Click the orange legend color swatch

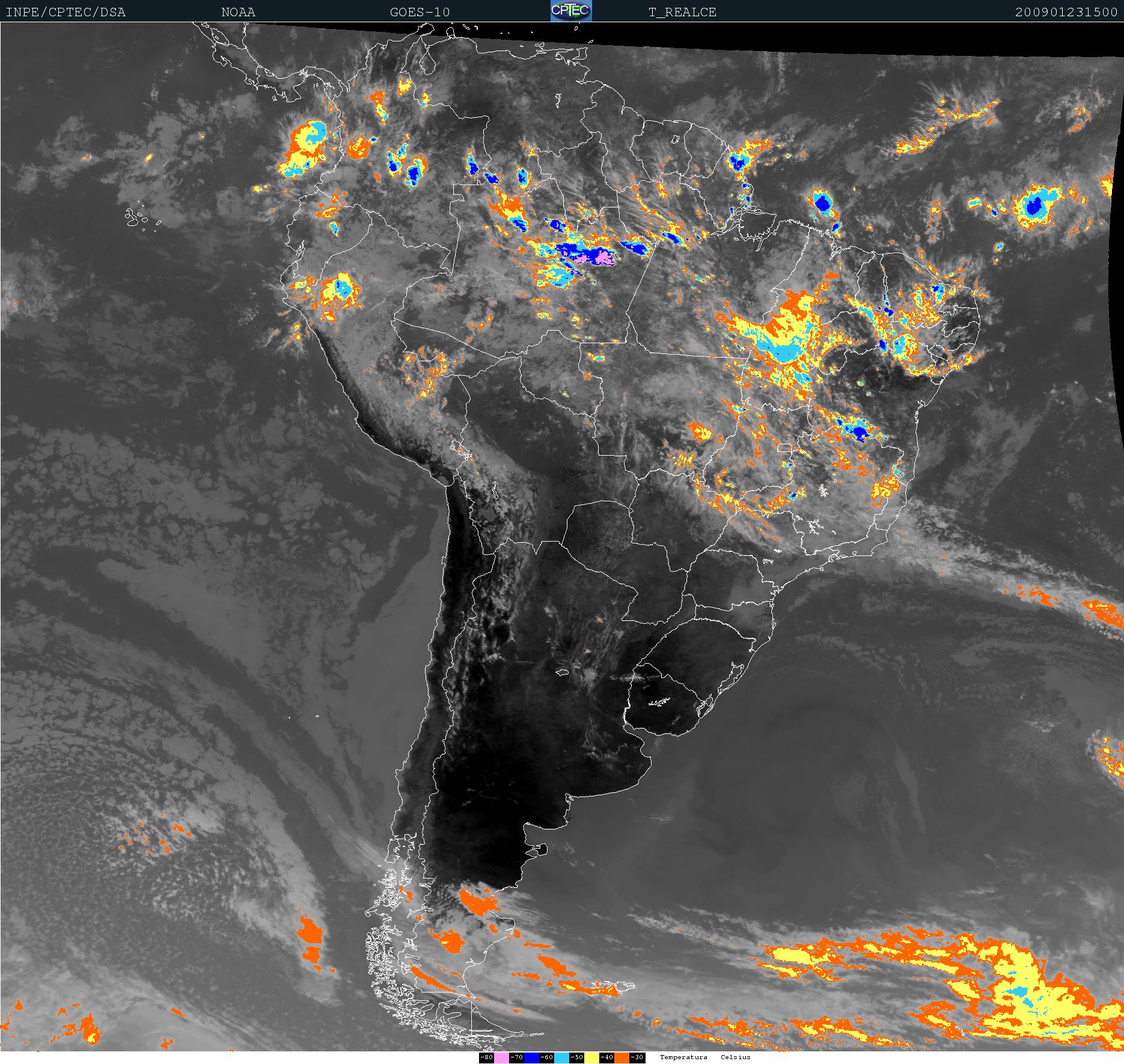pos(622,1057)
